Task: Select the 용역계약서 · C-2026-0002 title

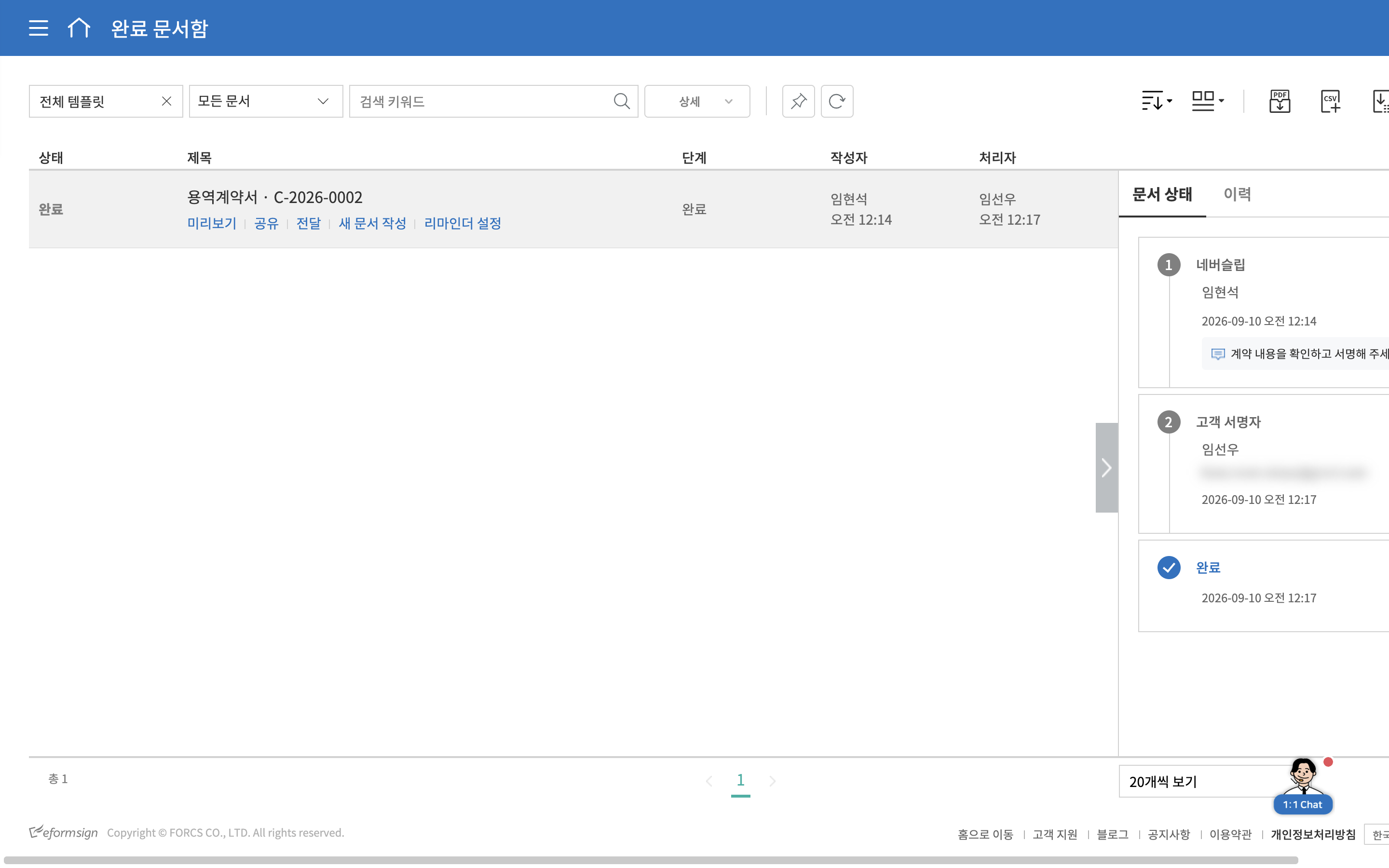Action: tap(275, 197)
